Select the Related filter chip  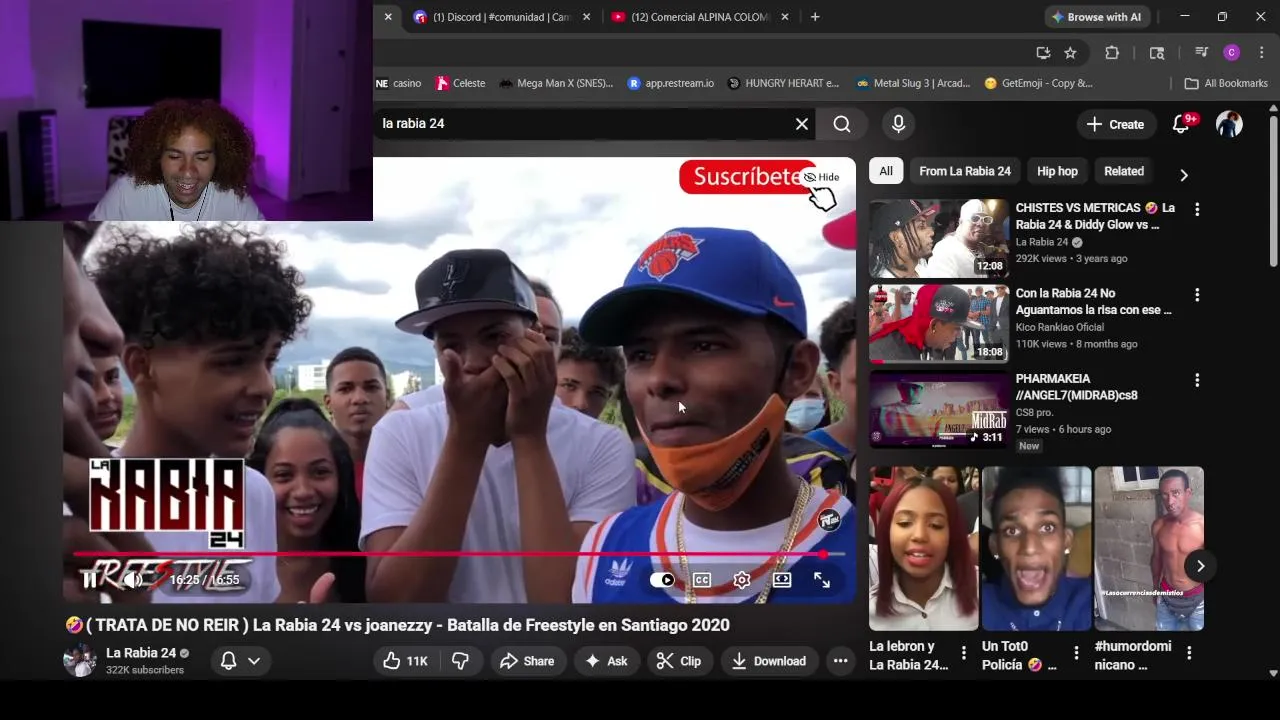[x=1124, y=171]
